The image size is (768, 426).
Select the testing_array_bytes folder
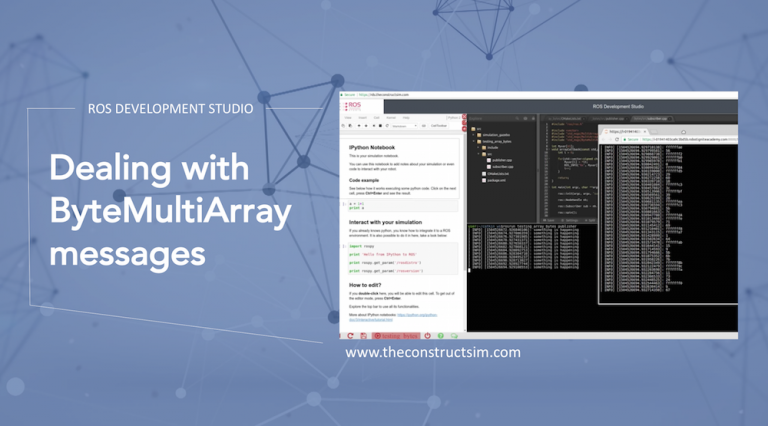(x=497, y=142)
